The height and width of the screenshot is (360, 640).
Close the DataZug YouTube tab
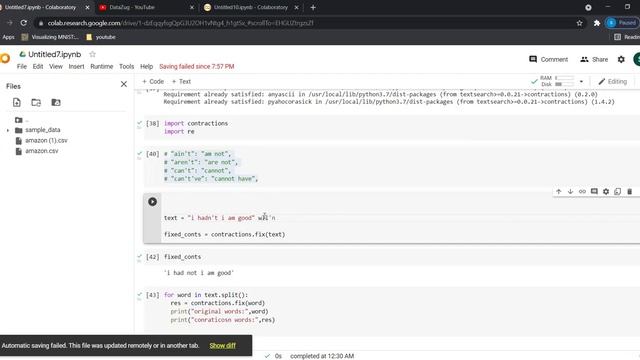coord(192,7)
